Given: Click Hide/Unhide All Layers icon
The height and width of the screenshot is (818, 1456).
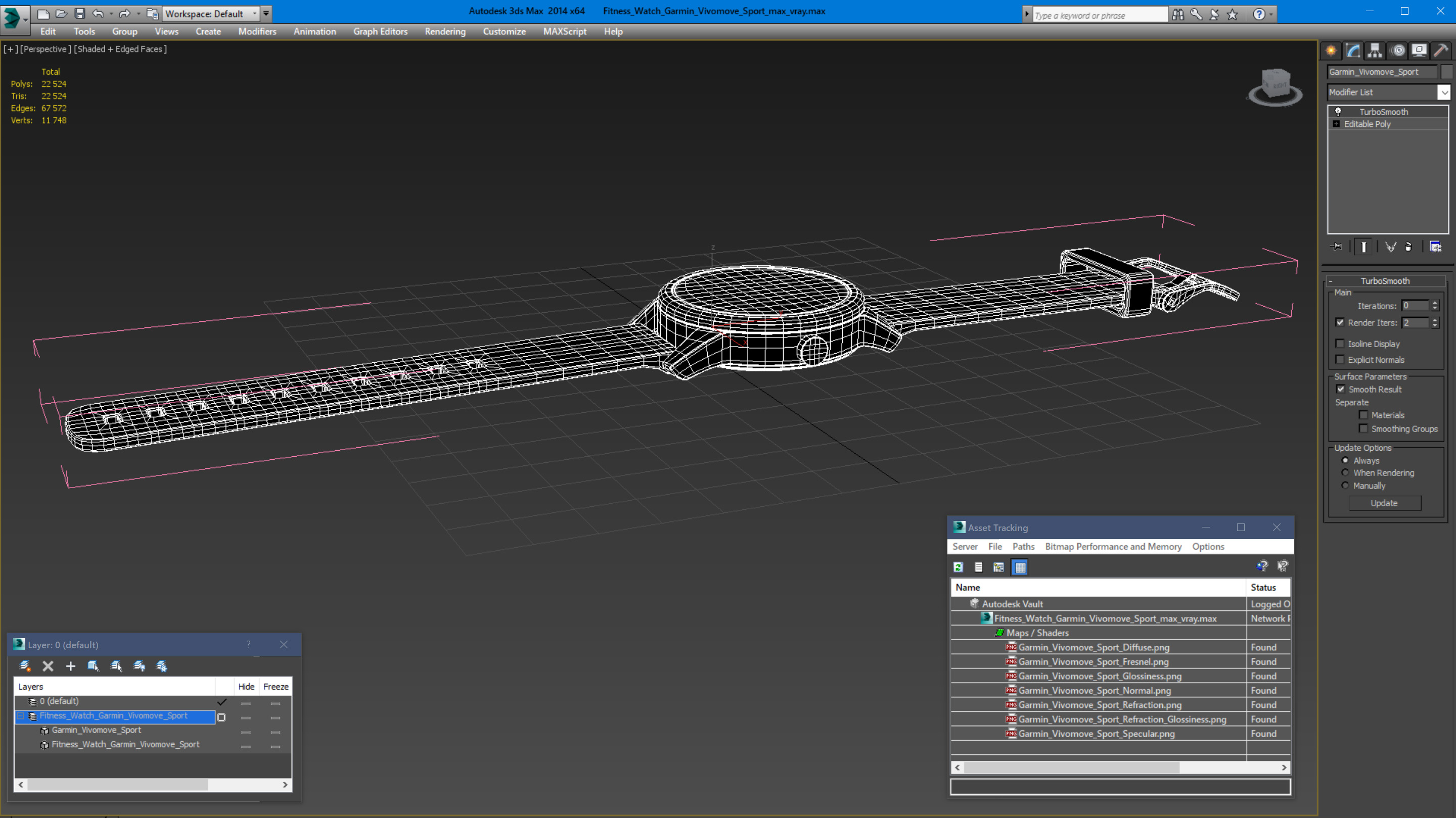Looking at the screenshot, I should (139, 666).
